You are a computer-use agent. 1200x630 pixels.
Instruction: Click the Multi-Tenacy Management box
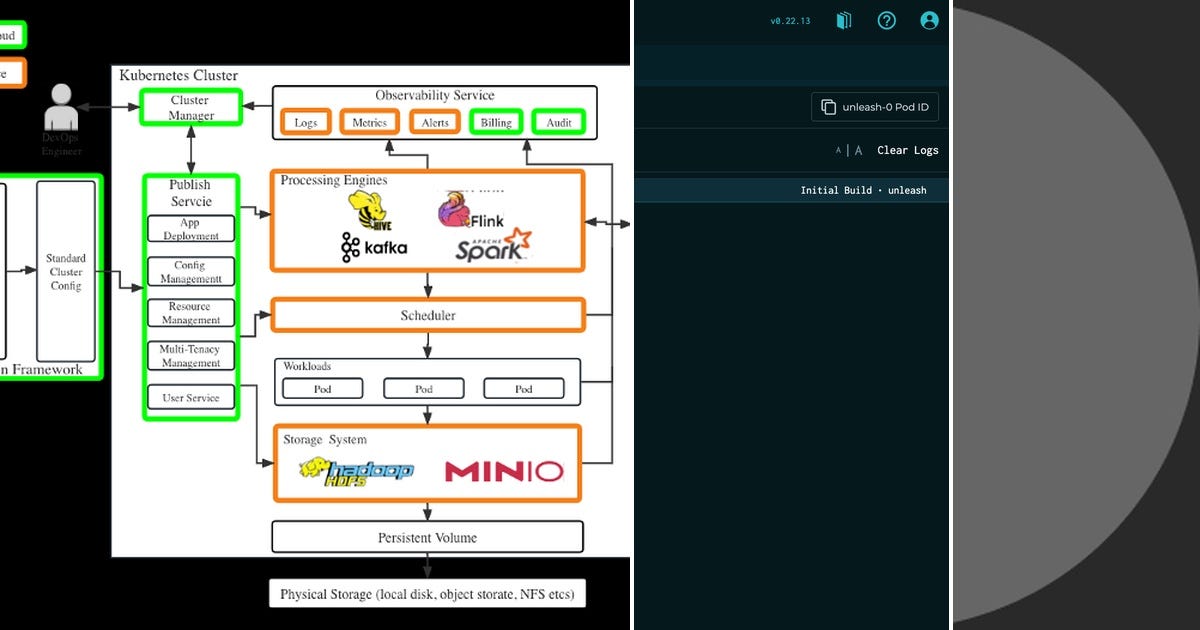click(x=191, y=356)
